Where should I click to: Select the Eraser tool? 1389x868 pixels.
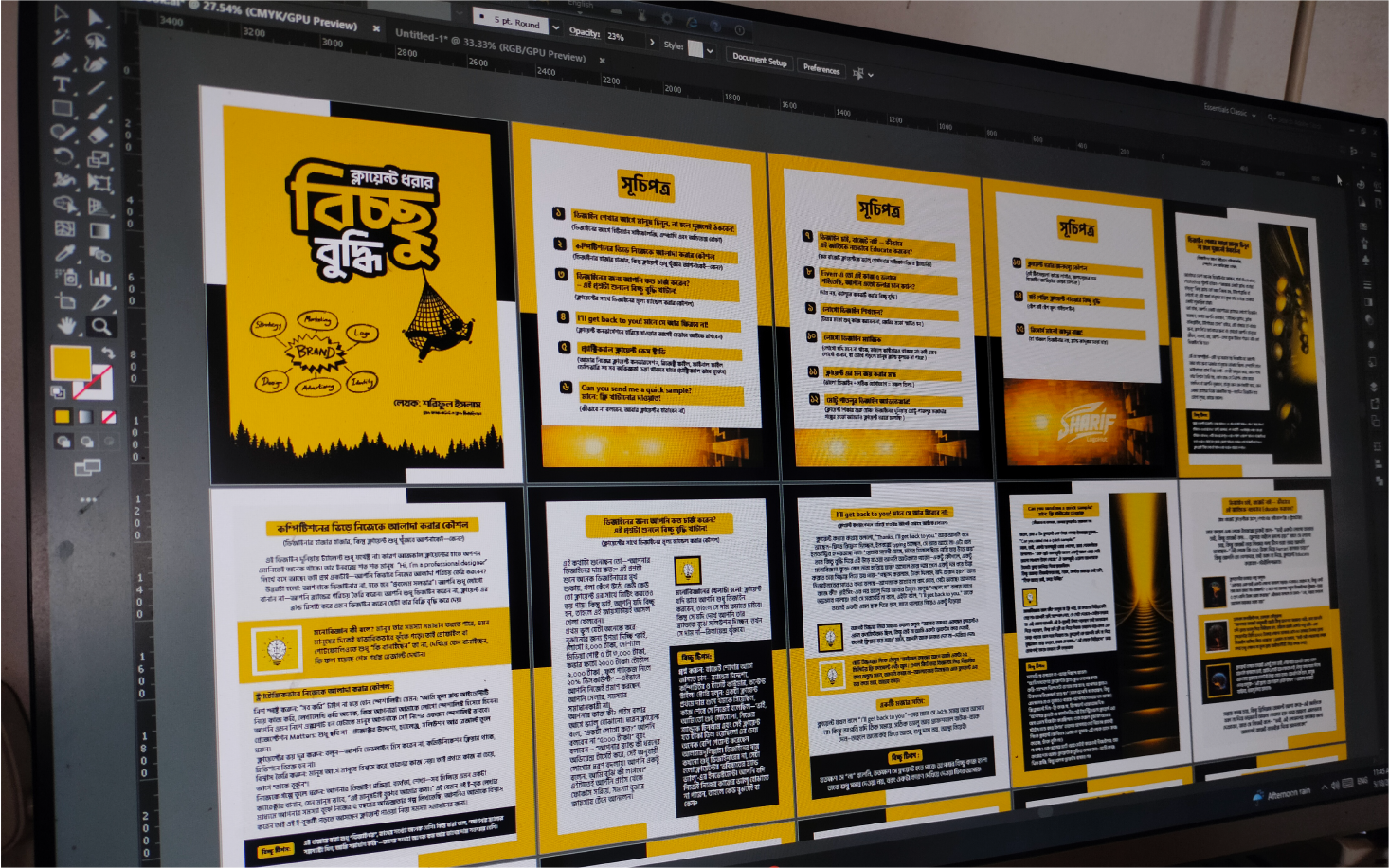[x=99, y=135]
